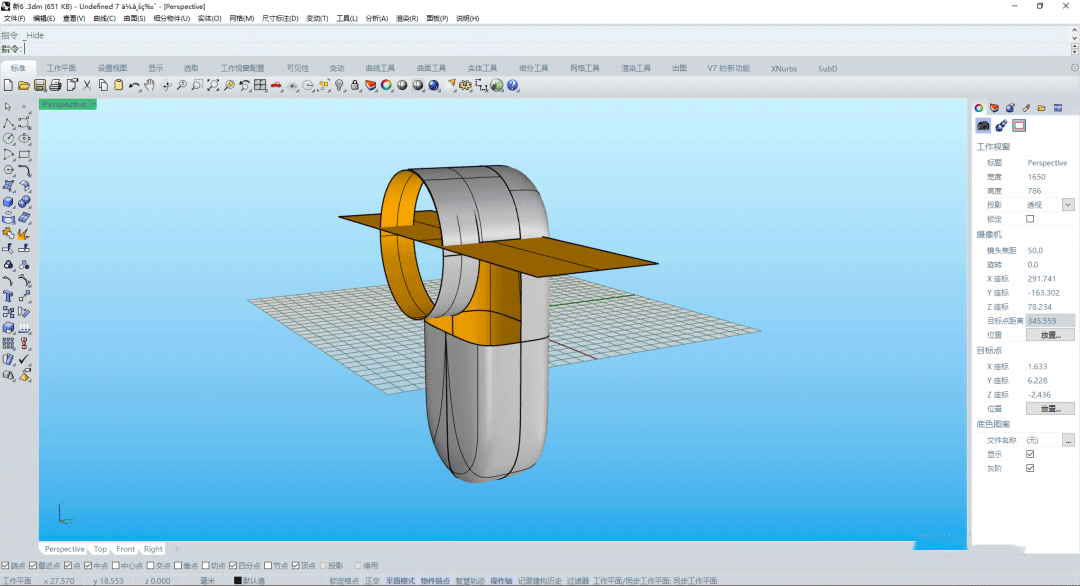Open the Perspective viewport title menu
Viewport: 1080px width, 586px height.
click(67, 104)
